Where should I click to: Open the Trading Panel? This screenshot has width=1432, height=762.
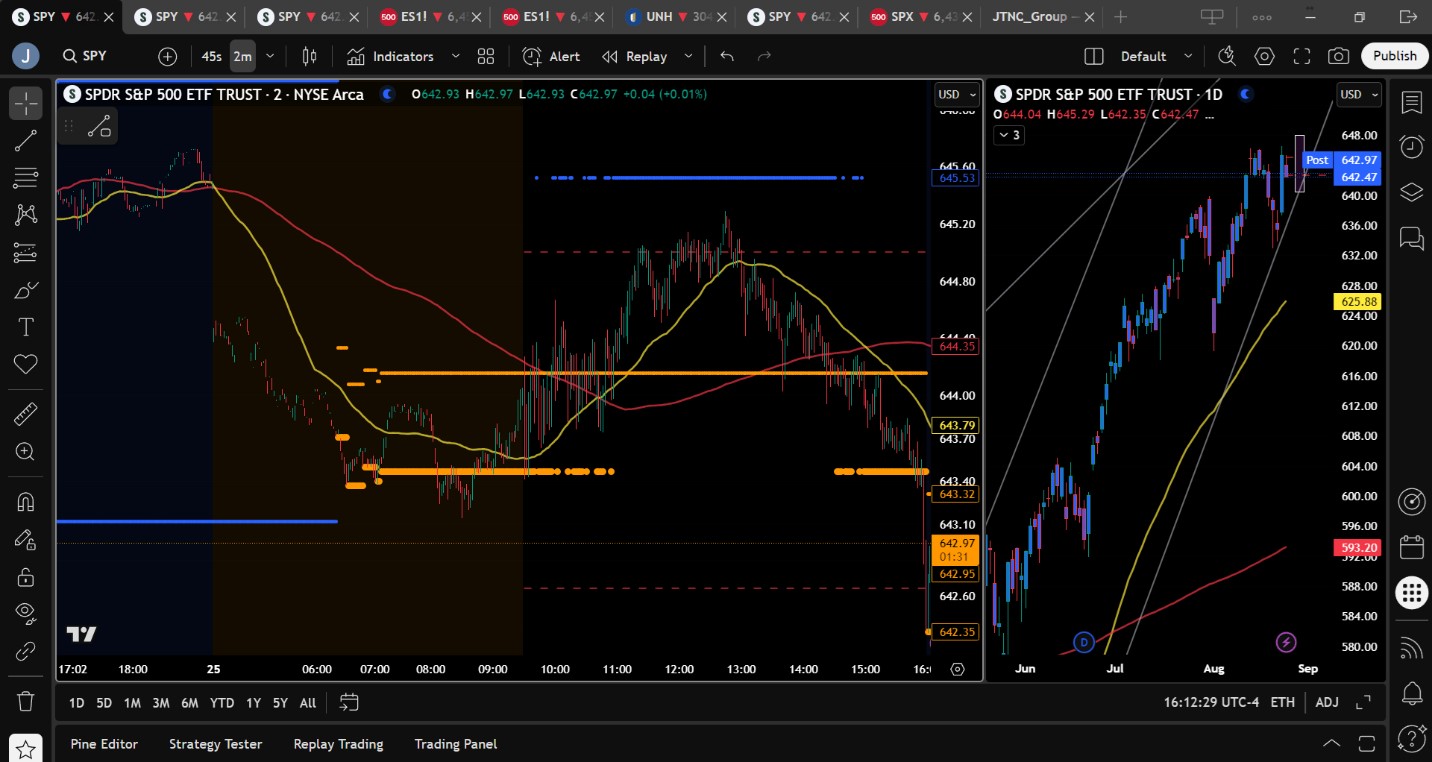click(456, 744)
